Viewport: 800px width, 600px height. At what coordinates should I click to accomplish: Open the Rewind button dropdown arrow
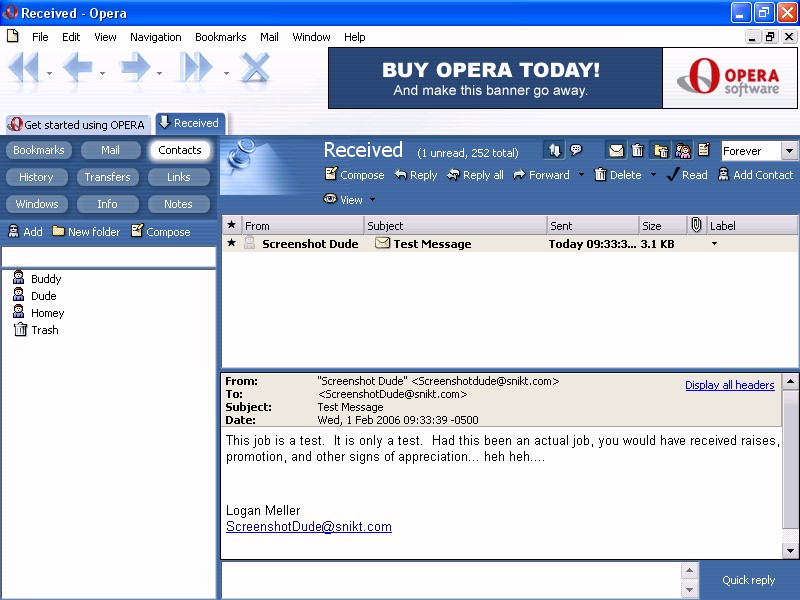point(49,73)
